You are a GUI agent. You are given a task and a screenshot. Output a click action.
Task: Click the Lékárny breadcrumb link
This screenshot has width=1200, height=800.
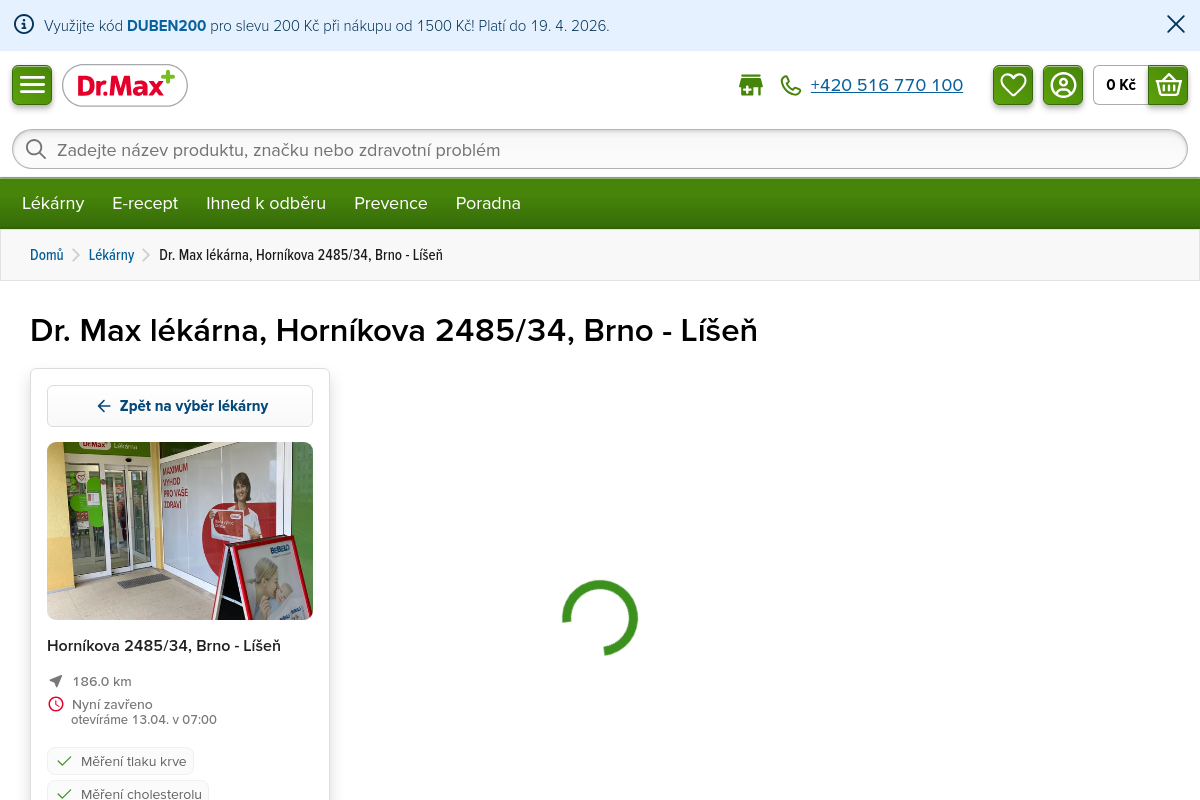(x=111, y=255)
